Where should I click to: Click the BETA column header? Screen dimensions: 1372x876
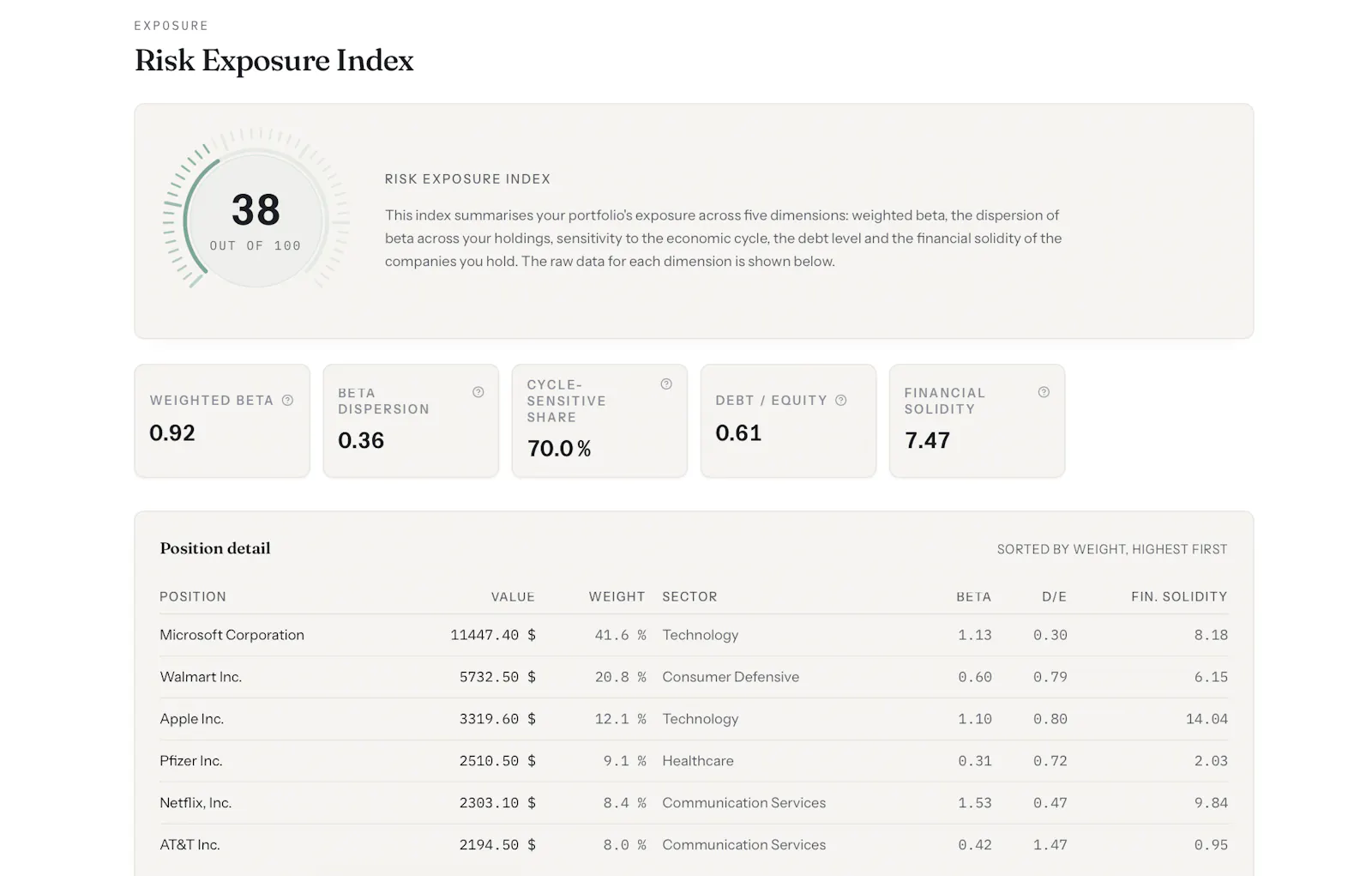tap(974, 596)
